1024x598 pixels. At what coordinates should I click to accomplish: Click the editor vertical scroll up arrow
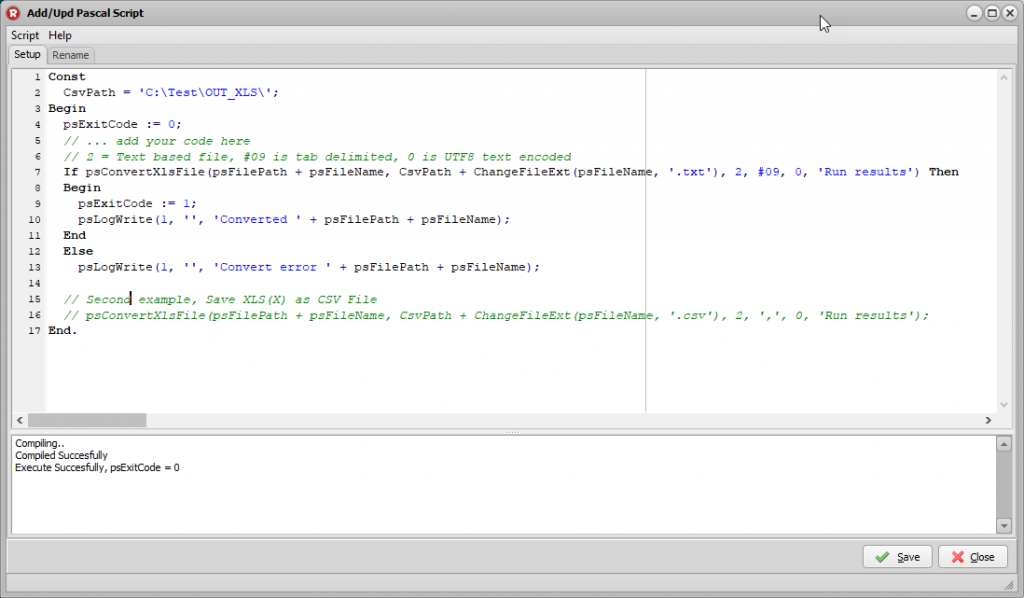click(x=1004, y=77)
